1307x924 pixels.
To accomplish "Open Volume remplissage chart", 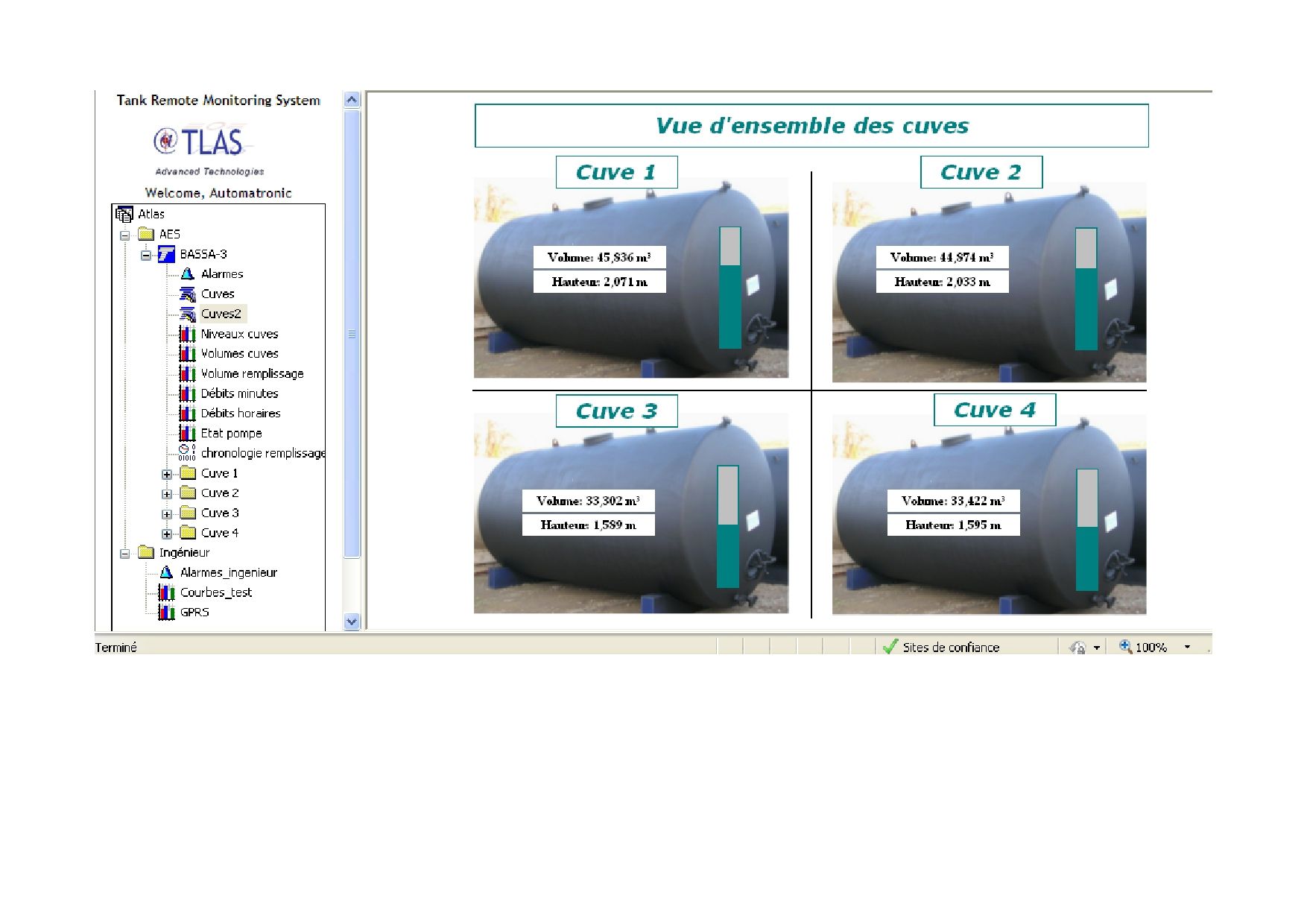I will [252, 373].
